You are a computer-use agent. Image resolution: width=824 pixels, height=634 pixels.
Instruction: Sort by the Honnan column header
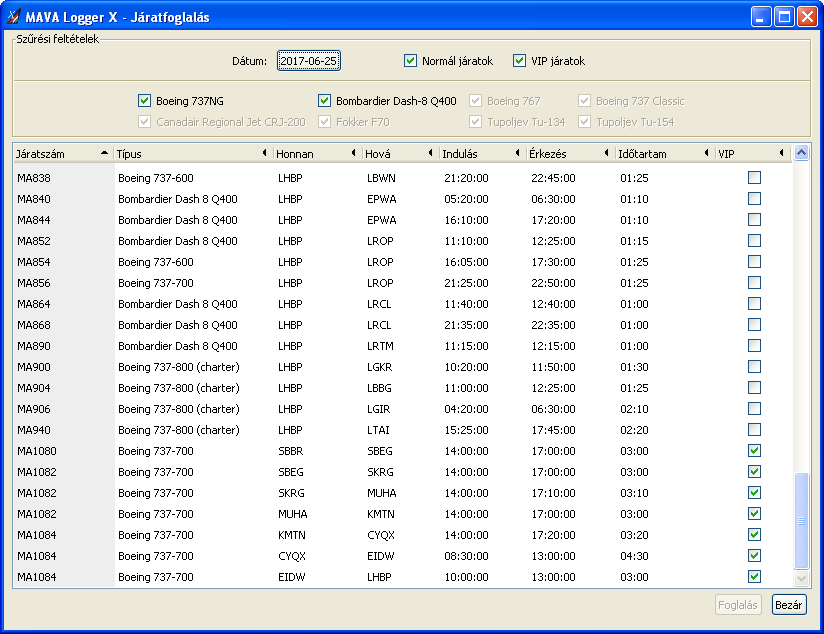[x=317, y=154]
